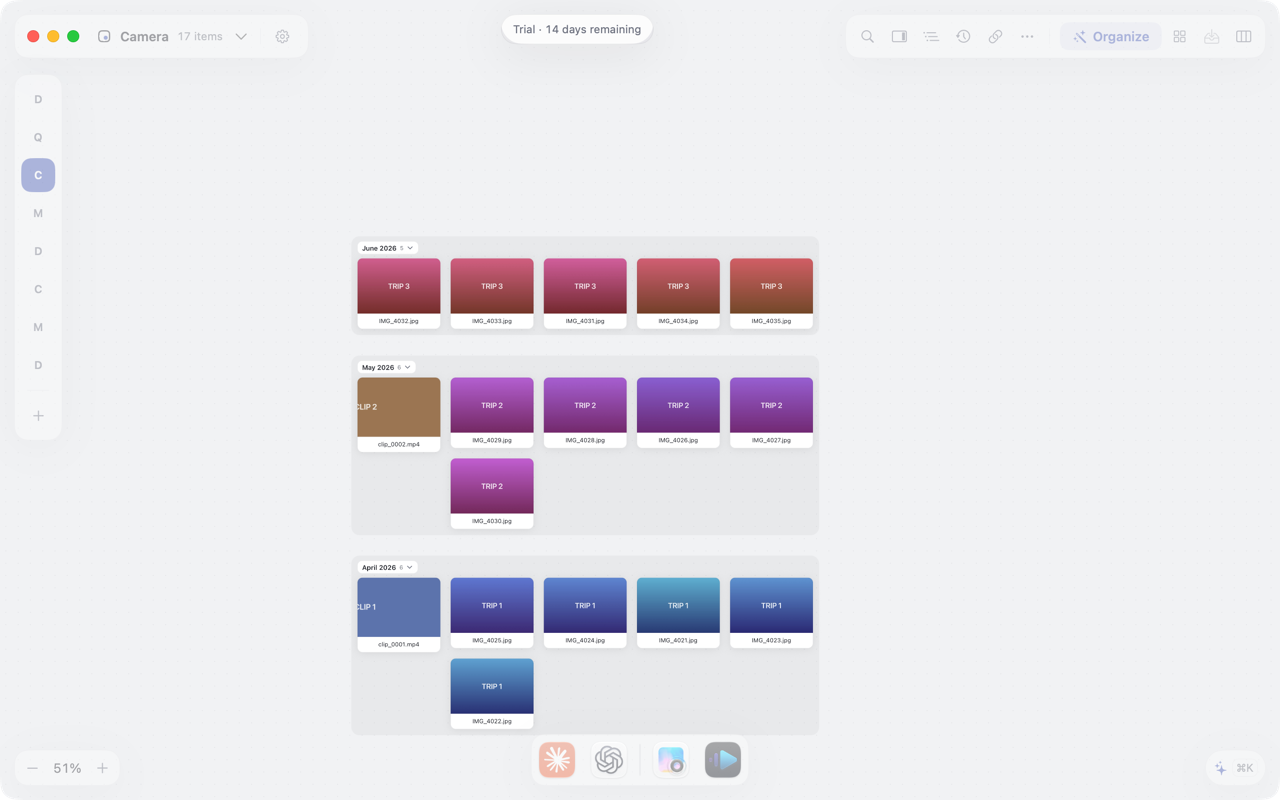Open the history clock icon

963,37
